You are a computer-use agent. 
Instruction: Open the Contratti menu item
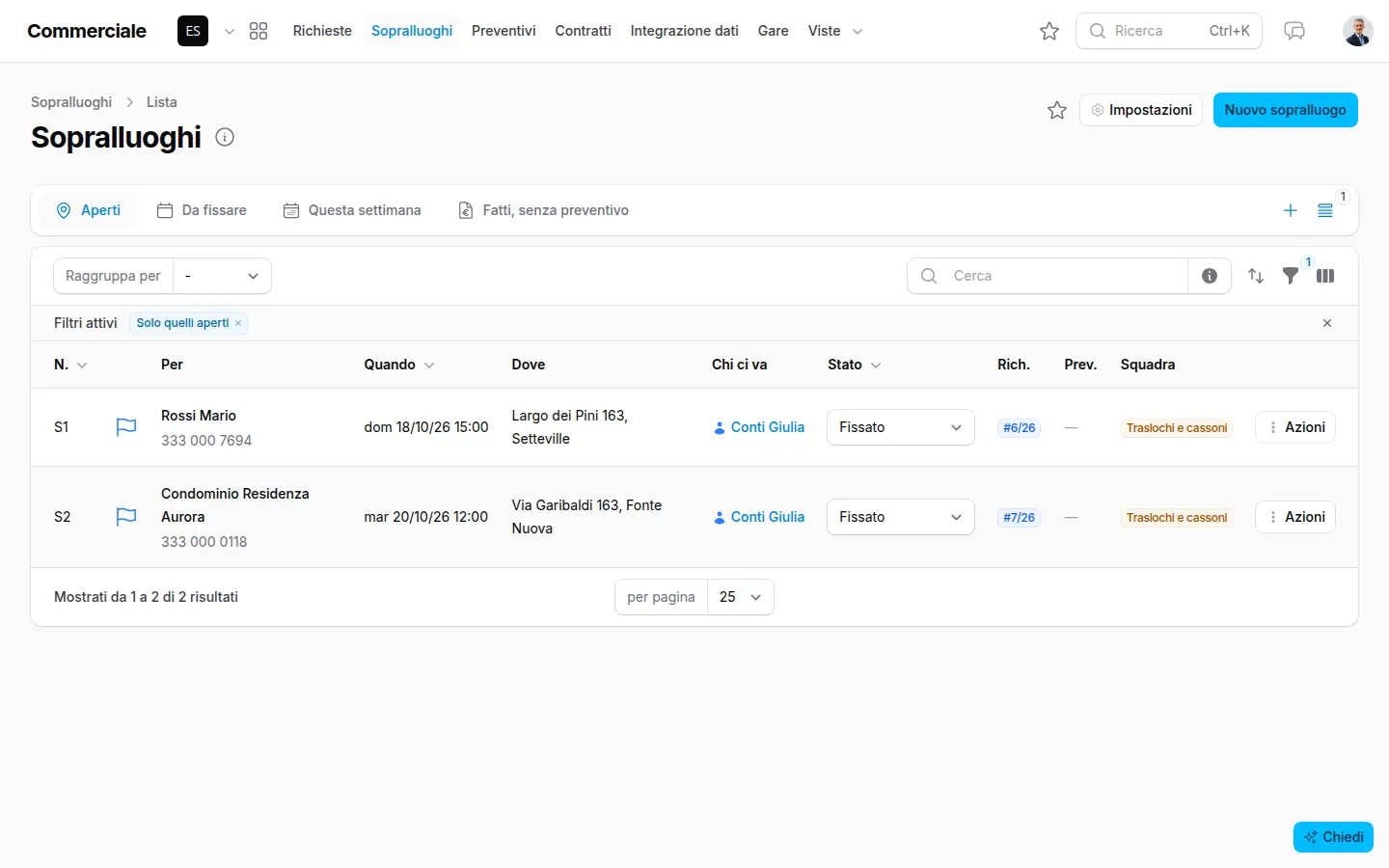(x=584, y=31)
